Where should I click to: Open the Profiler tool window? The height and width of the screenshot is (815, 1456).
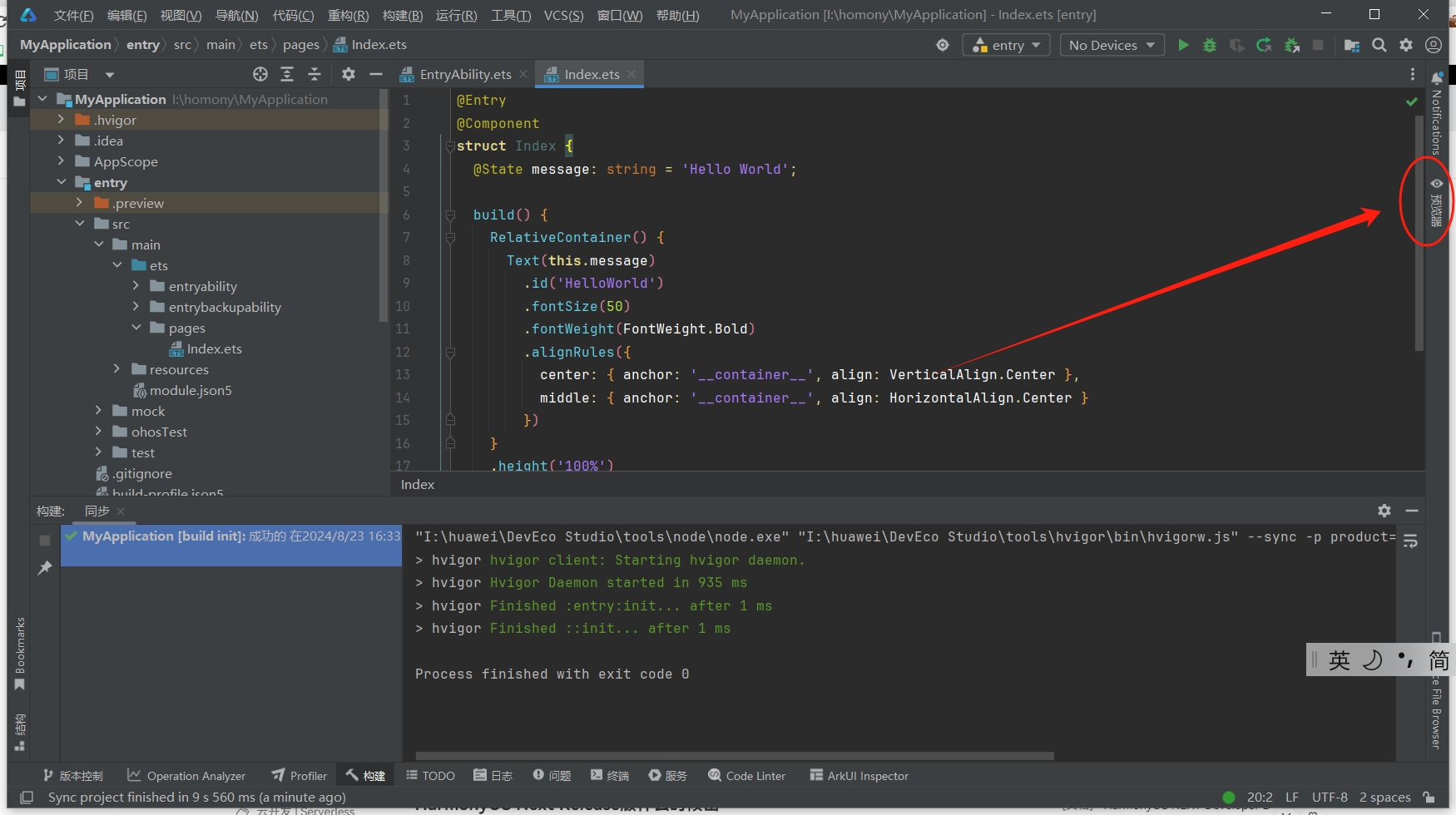pyautogui.click(x=300, y=776)
